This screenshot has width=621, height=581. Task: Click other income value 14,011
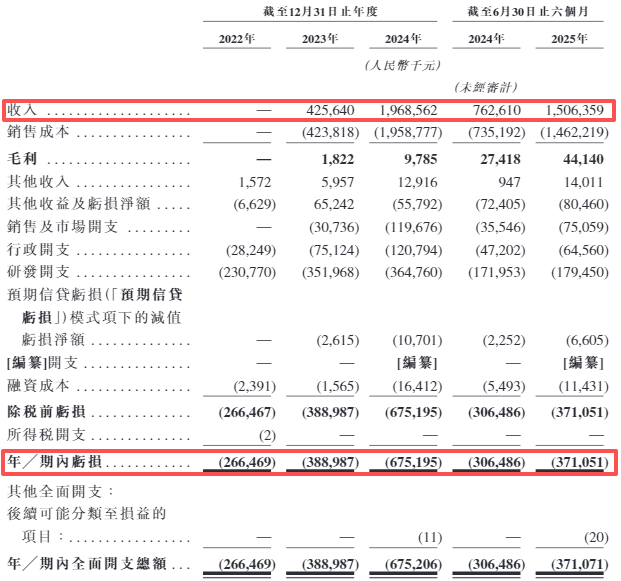[x=584, y=182]
